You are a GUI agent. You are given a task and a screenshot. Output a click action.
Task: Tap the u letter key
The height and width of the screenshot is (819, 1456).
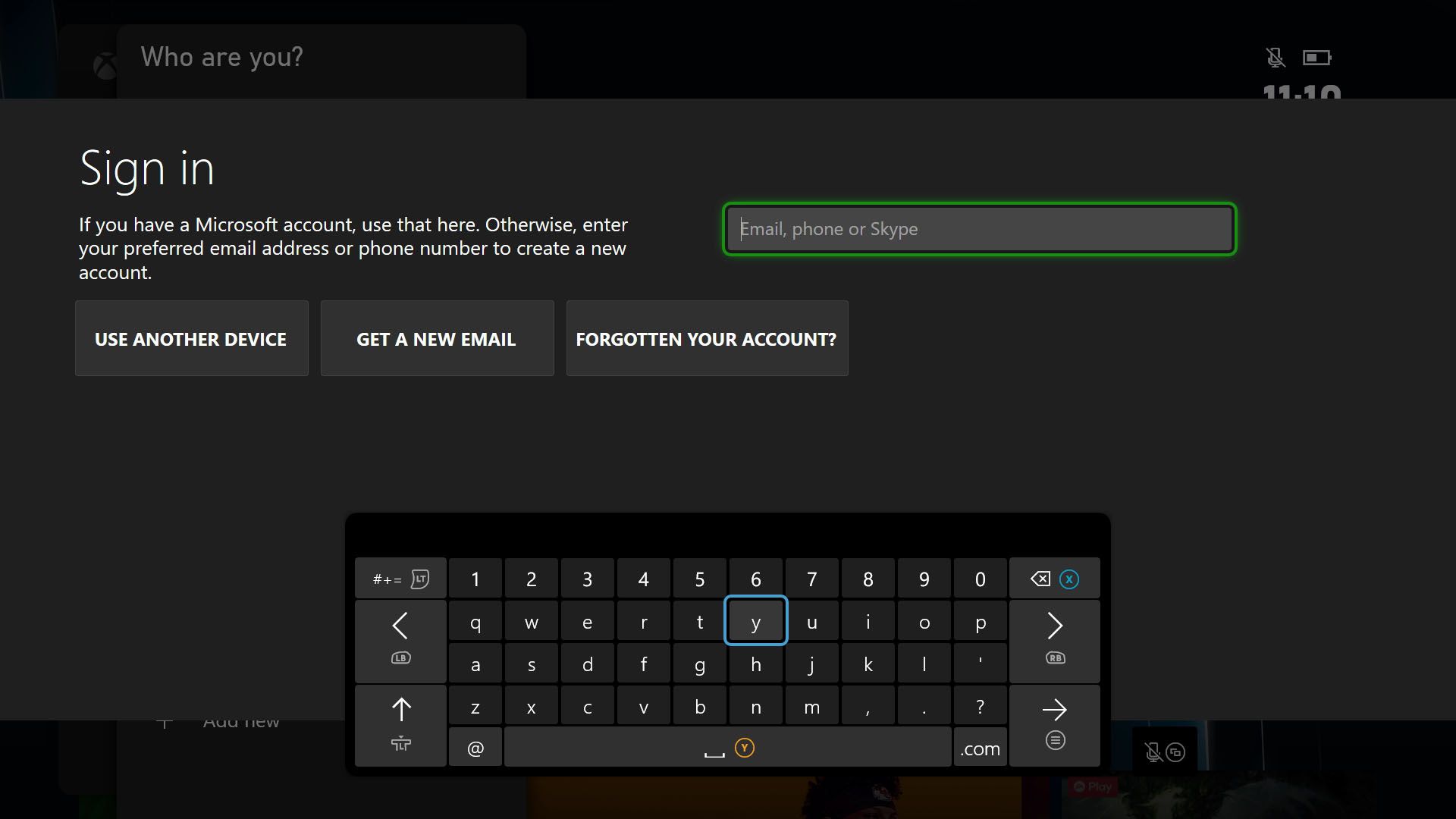pos(812,622)
